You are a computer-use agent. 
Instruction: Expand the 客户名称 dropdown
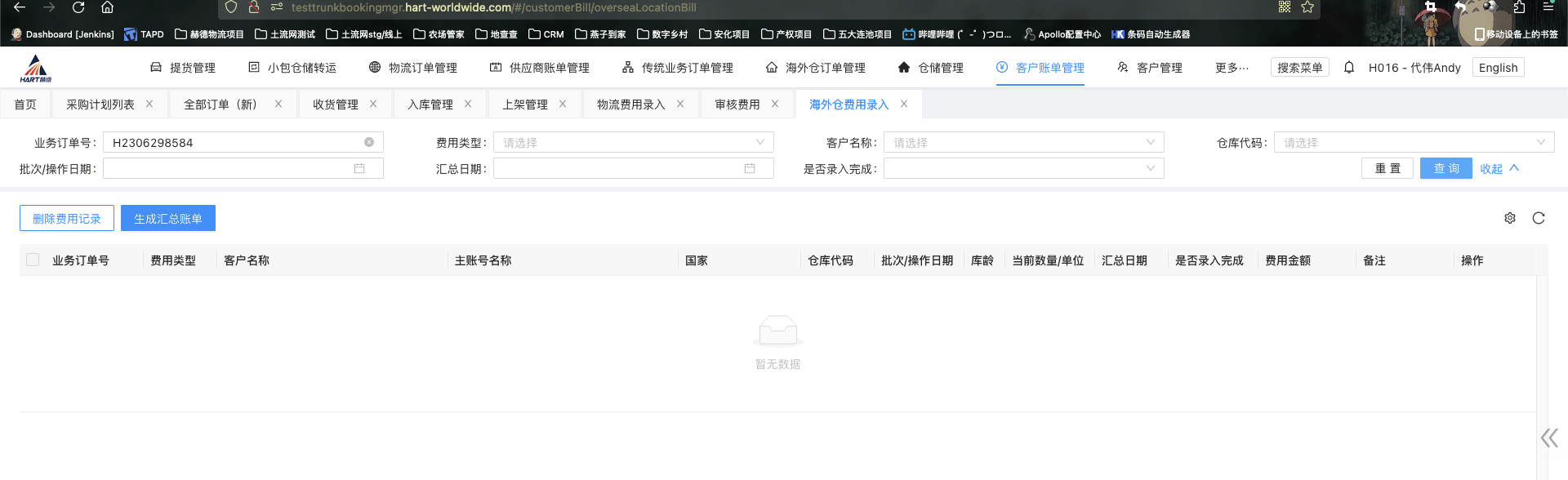point(1023,142)
